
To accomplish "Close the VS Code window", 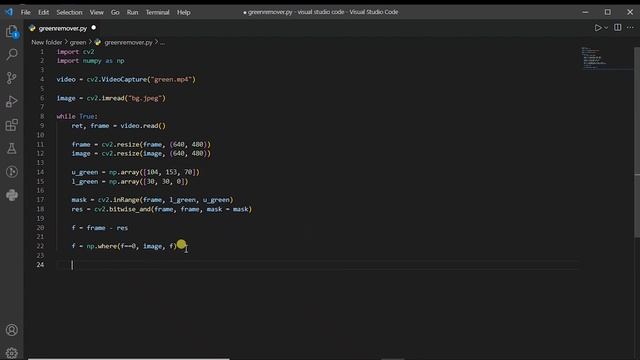I will (630, 12).
